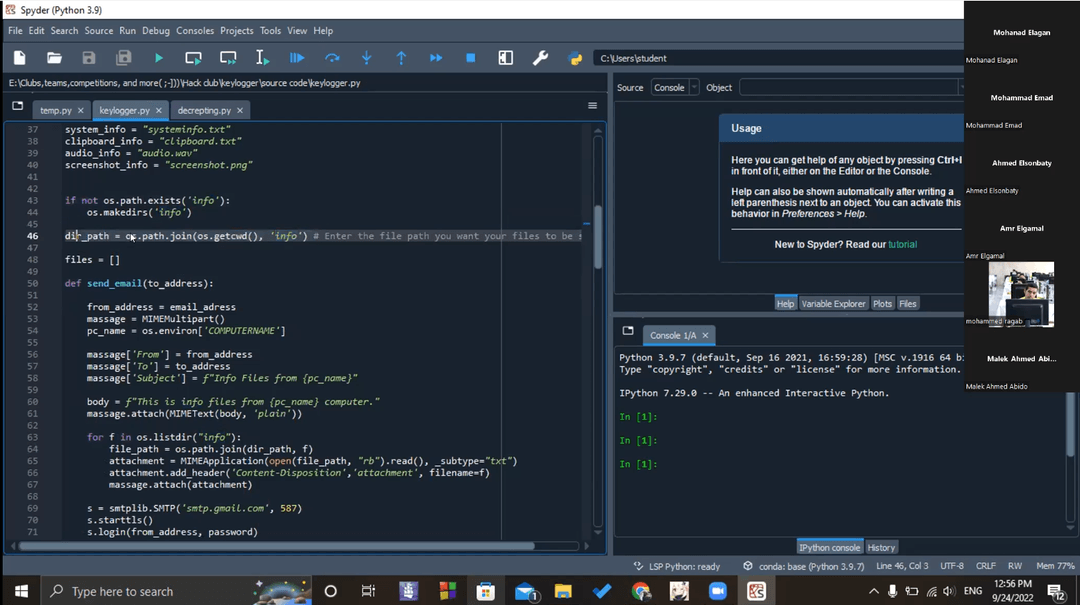Select the Help pane tab

point(785,304)
